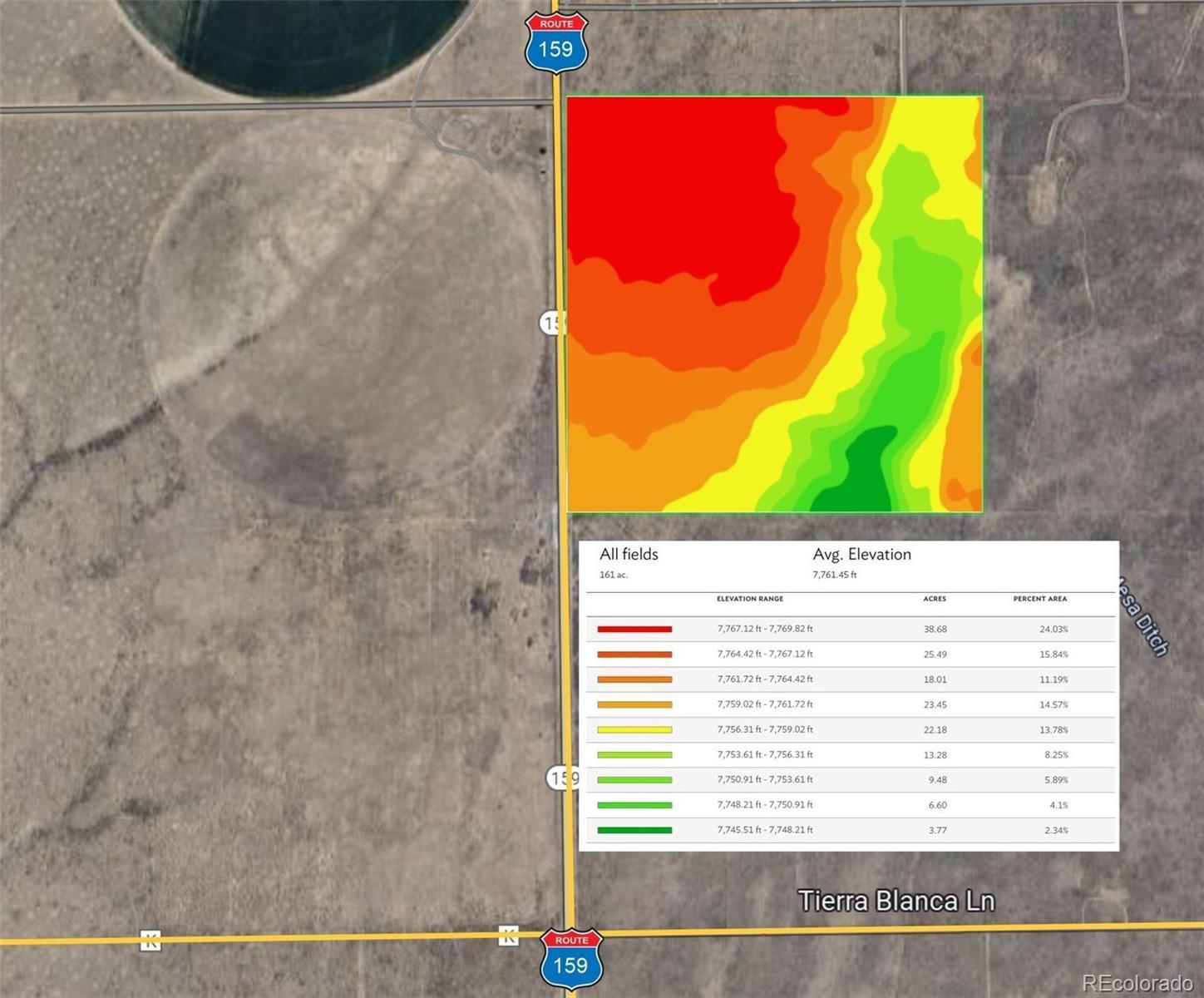Screen dimensions: 1204x998
Task: Click the round 159 marker beside the elevation map
Action: 551,322
